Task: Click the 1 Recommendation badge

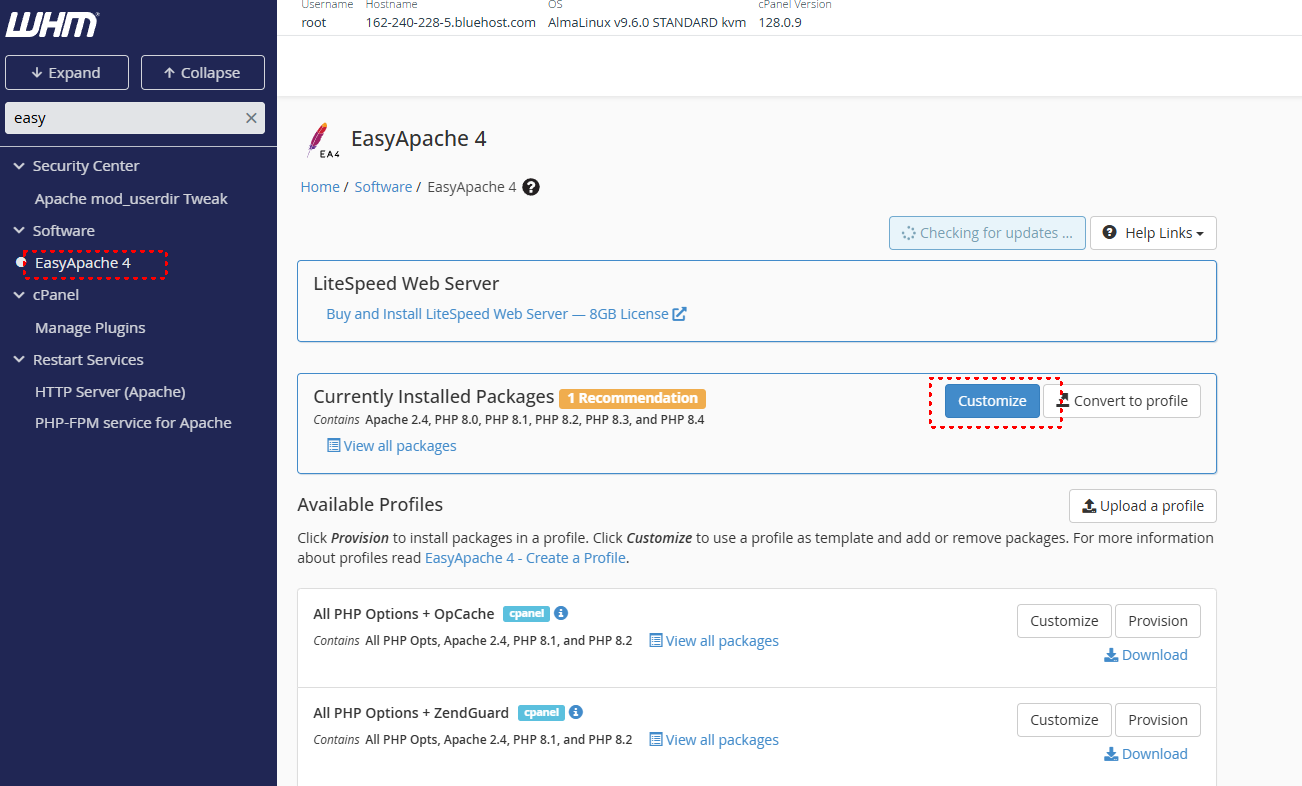Action: (632, 398)
